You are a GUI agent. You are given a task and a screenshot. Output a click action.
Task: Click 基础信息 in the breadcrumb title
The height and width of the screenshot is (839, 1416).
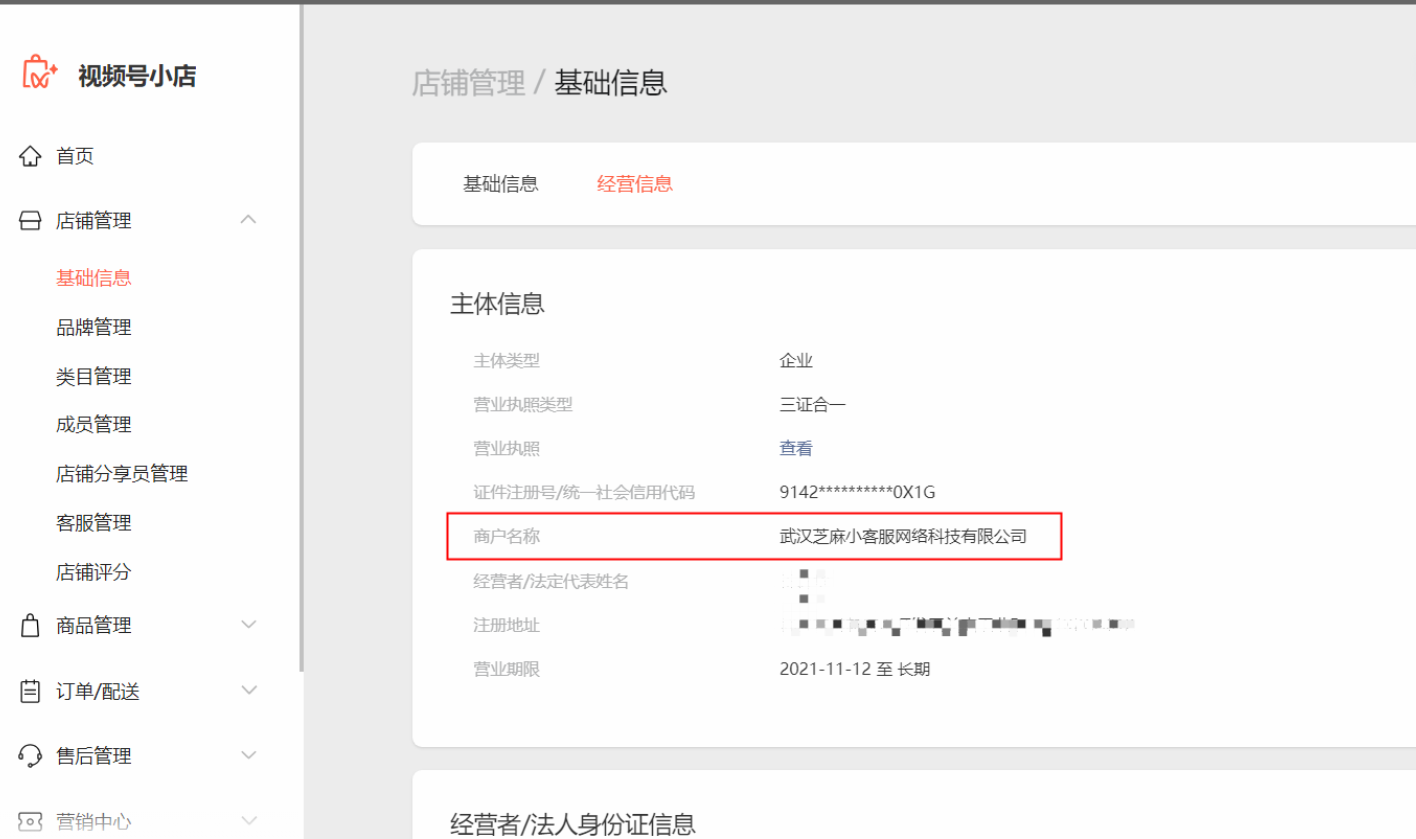click(x=611, y=82)
